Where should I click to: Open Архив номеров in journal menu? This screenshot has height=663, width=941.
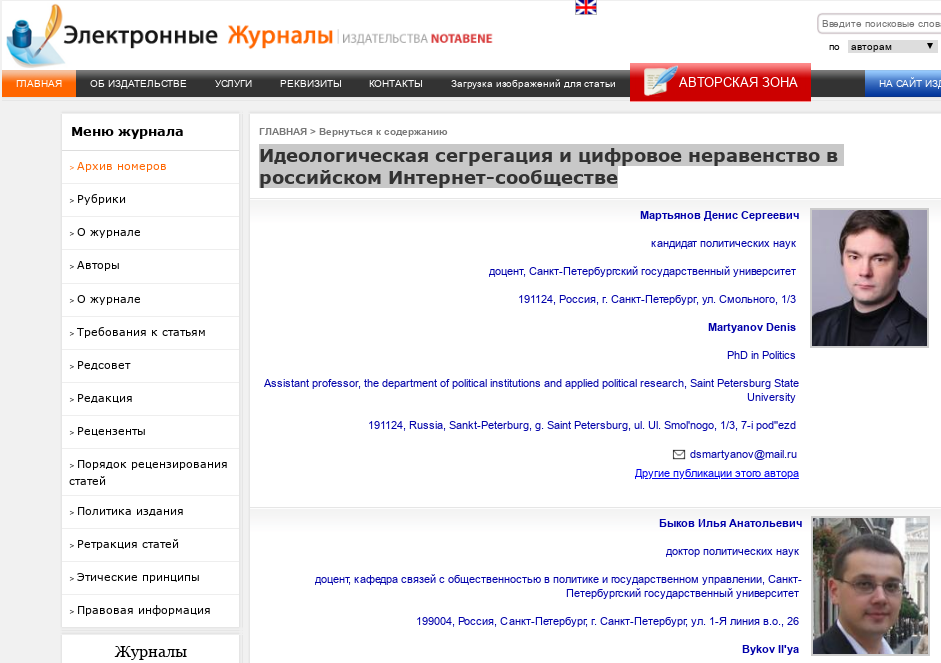click(x=121, y=166)
